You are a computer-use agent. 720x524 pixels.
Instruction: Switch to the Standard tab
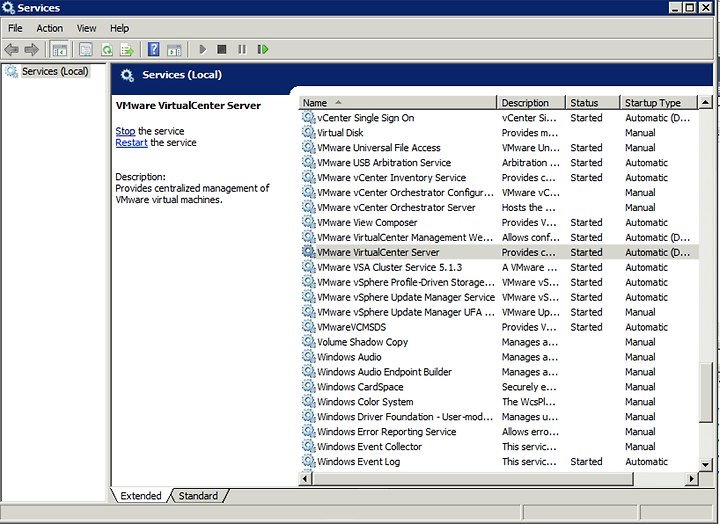[x=198, y=496]
